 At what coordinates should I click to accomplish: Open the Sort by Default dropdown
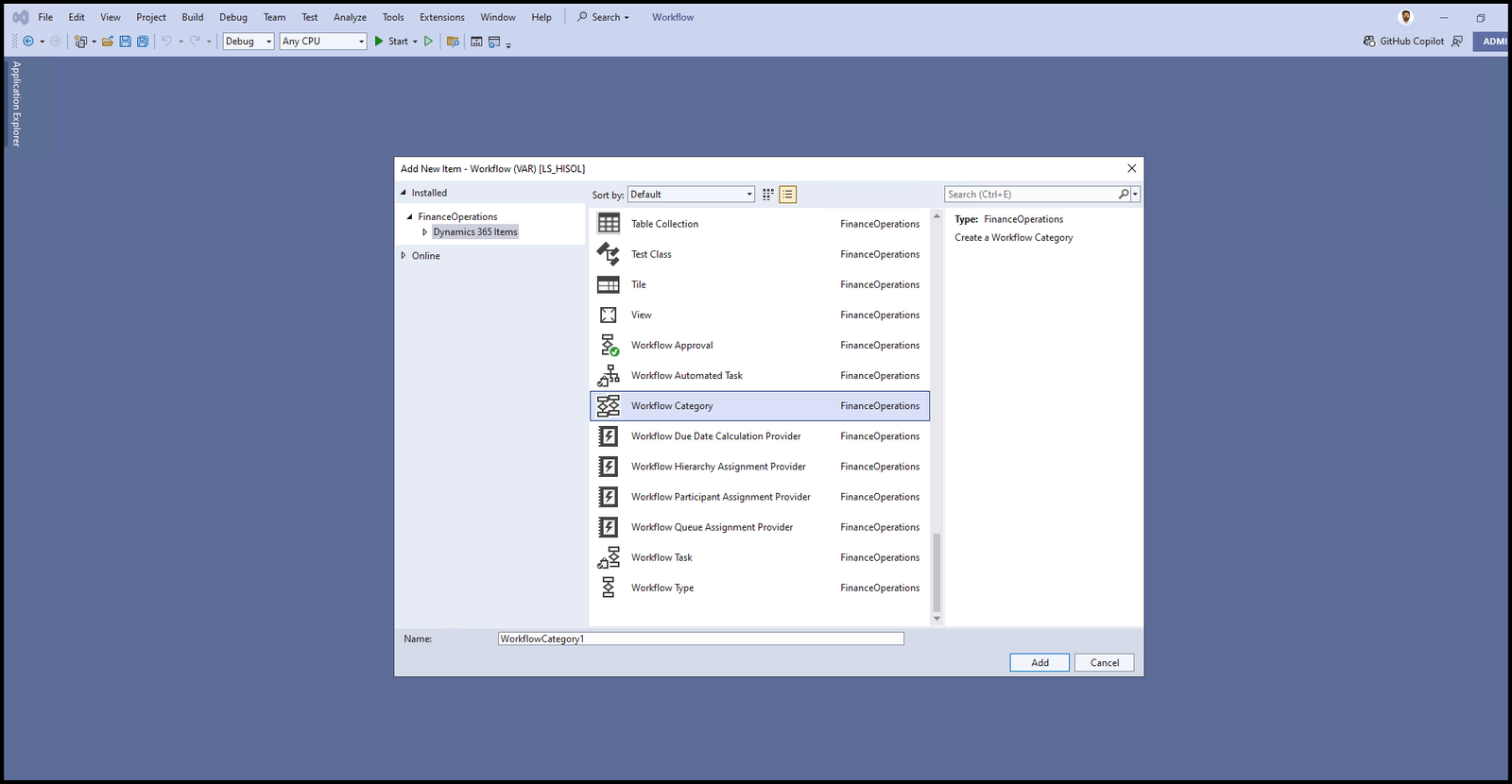coord(691,194)
